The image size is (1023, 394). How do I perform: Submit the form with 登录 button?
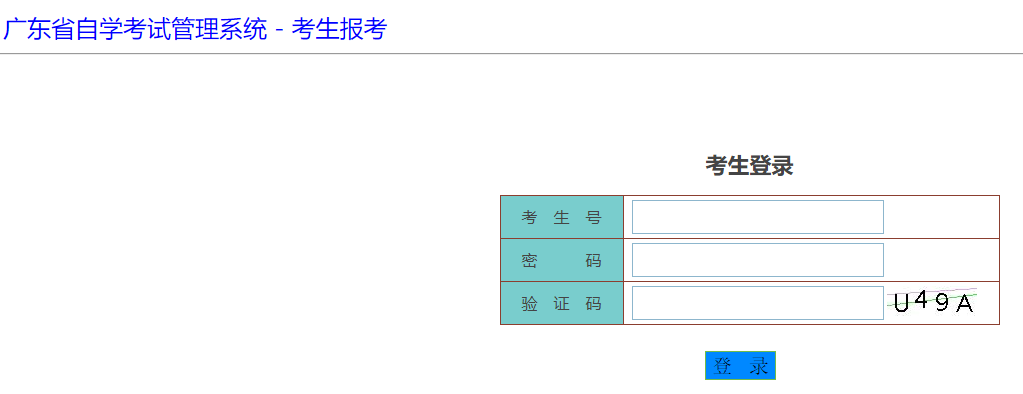coord(740,365)
